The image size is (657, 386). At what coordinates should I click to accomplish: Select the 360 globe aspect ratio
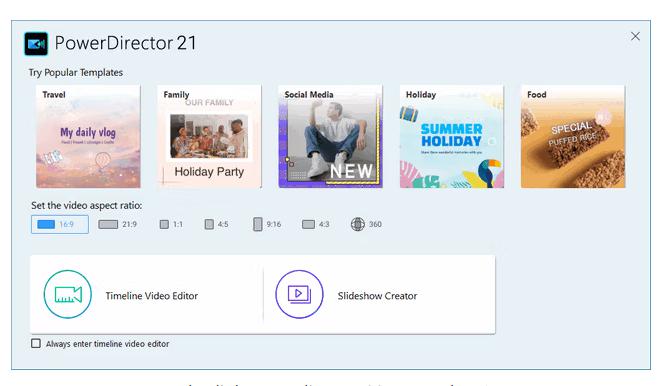coord(366,224)
